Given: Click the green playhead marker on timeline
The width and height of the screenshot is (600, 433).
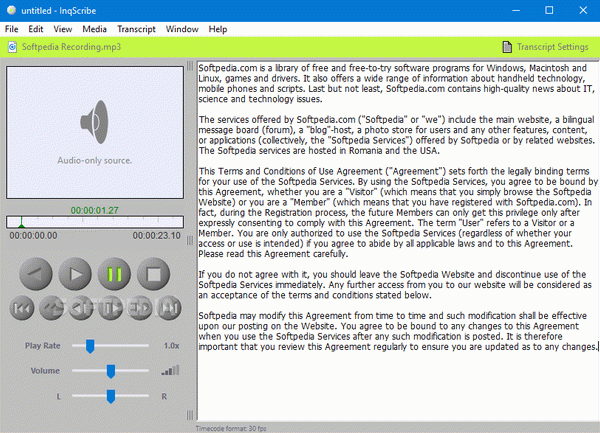Looking at the screenshot, I should click(21, 222).
